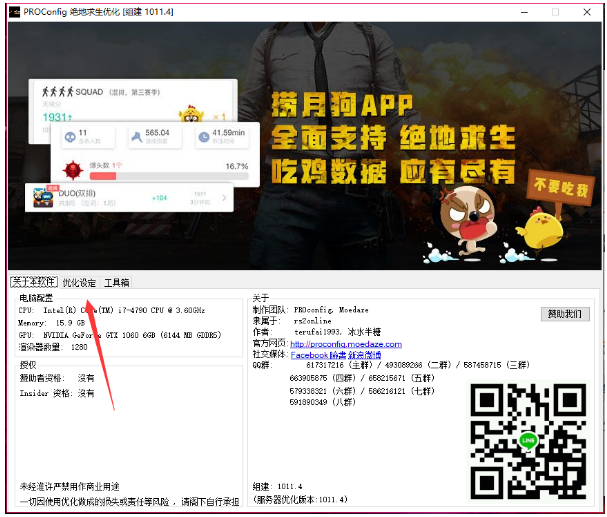Click the 捞月狗APP banner advertisement
The height and width of the screenshot is (517, 607).
pos(305,146)
